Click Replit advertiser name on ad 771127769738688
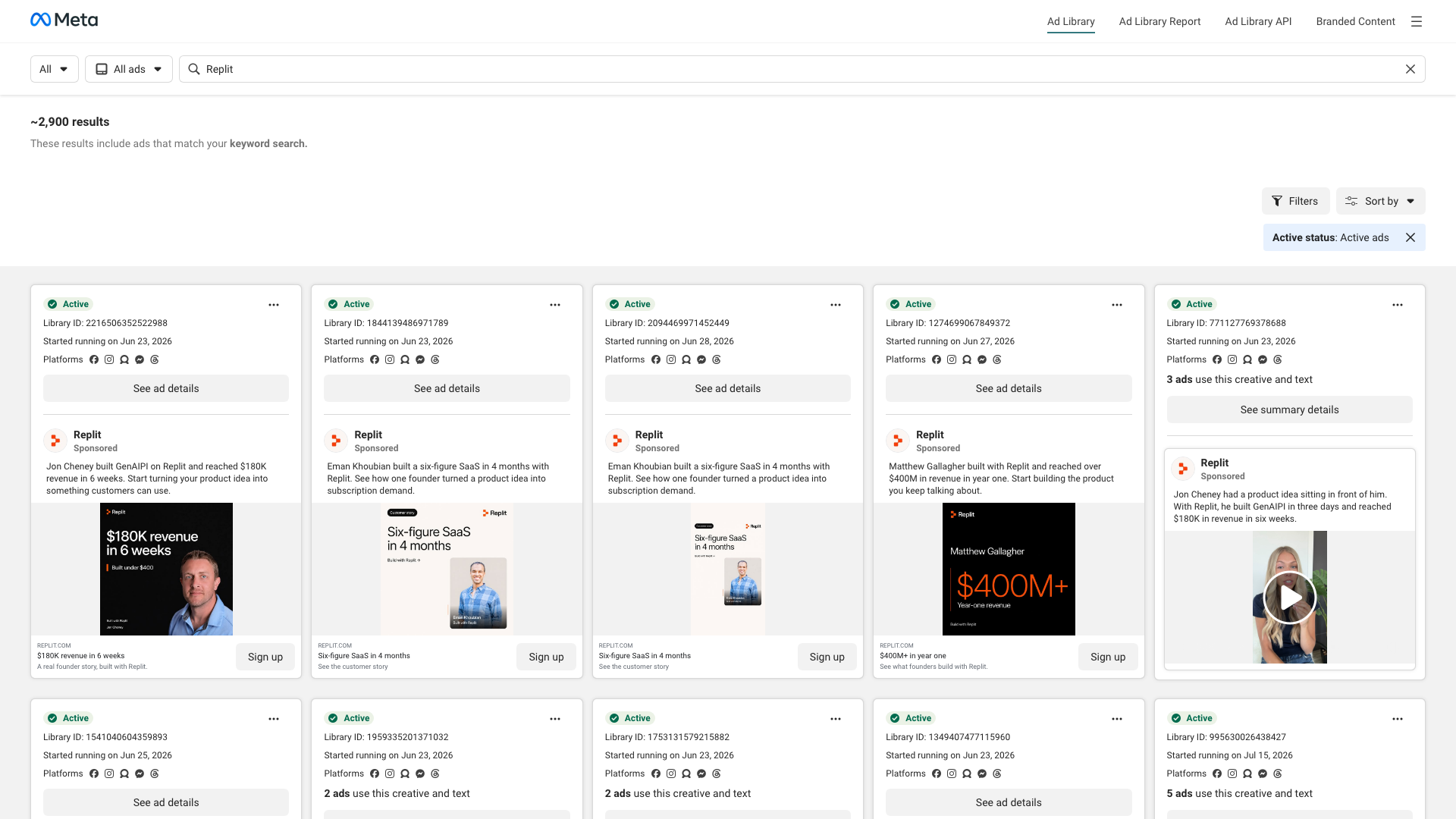 1214,463
